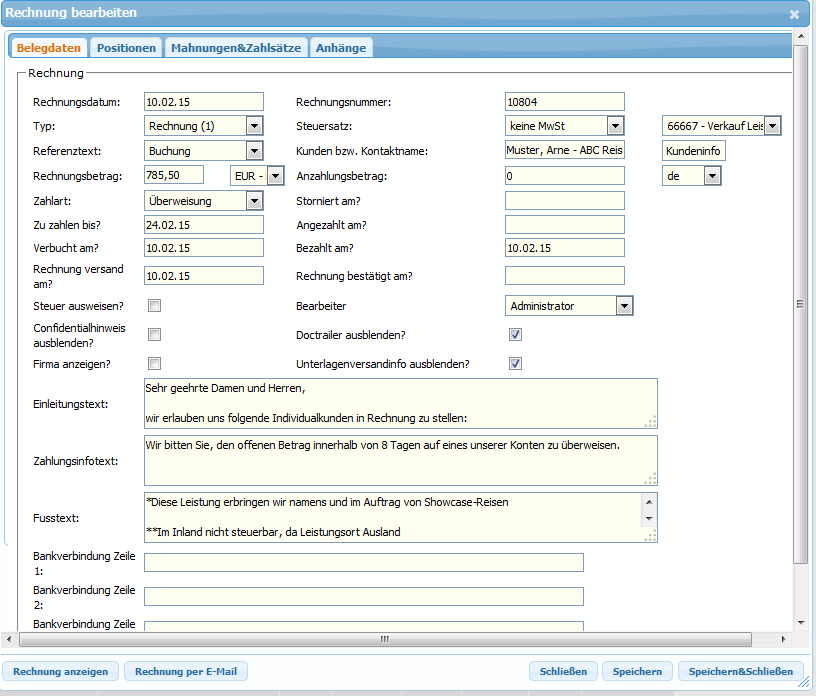This screenshot has width=816, height=696.
Task: Send invoice via Rechnung per E-Mail
Action: [185, 672]
